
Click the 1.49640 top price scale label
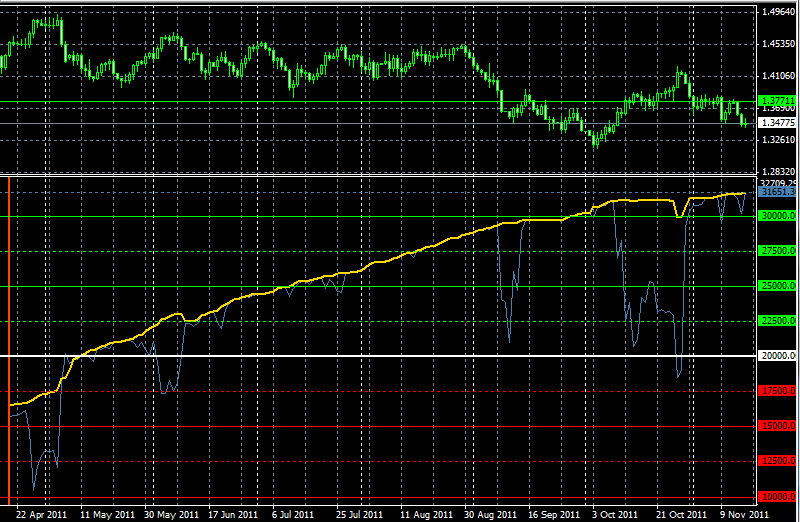tap(777, 12)
